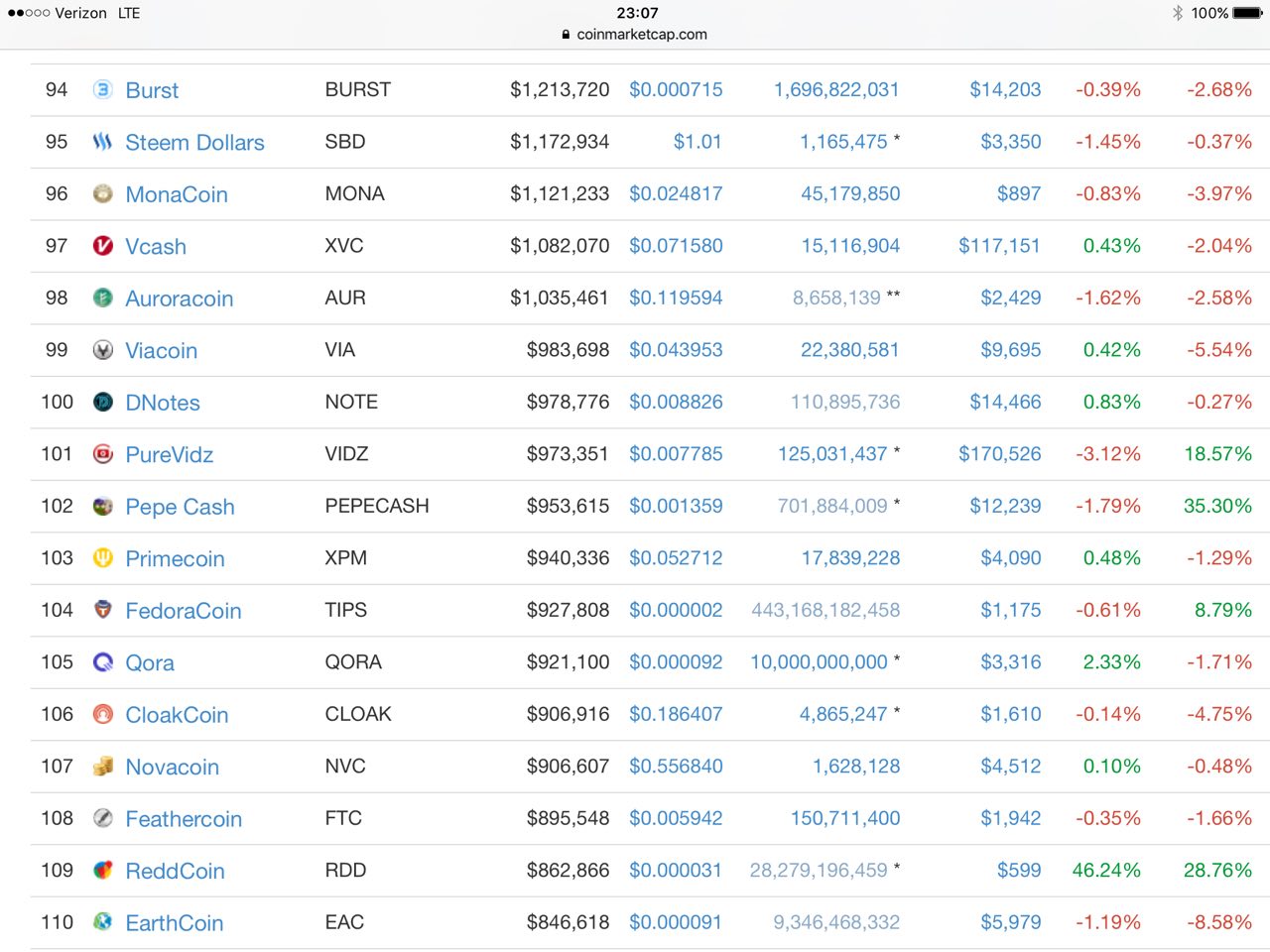Click the Novacoin gold coins icon
The height and width of the screenshot is (952, 1270).
point(102,767)
